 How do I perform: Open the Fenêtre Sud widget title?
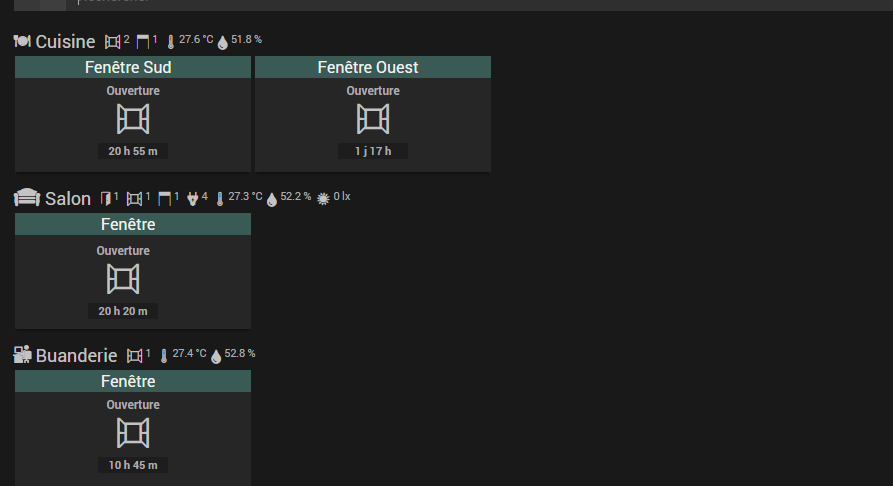pos(133,68)
